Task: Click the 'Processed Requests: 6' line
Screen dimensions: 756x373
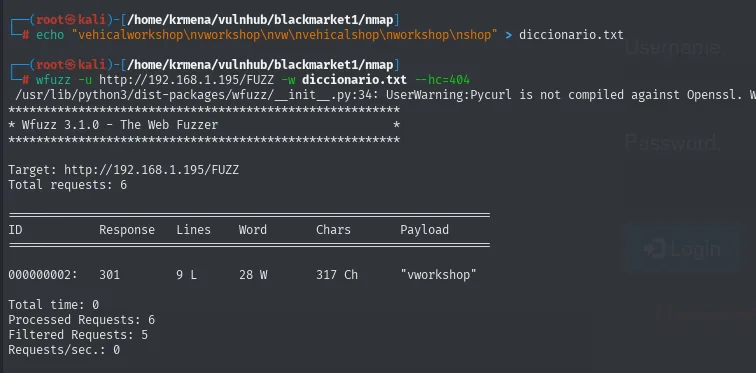Action: [81, 320]
